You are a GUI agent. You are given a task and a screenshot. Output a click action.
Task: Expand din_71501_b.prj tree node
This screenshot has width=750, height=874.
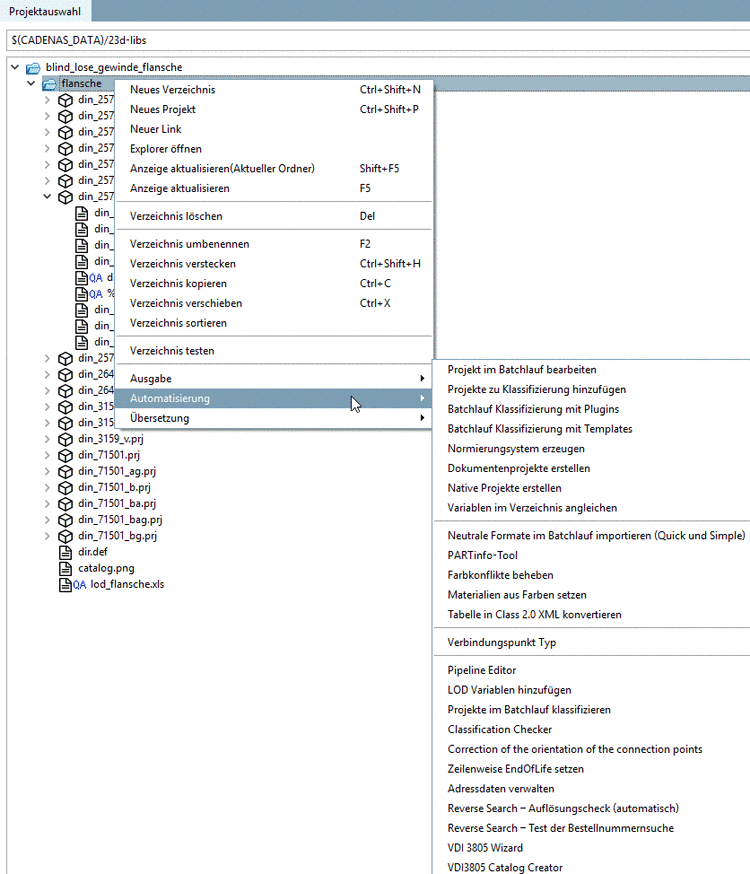pyautogui.click(x=47, y=488)
